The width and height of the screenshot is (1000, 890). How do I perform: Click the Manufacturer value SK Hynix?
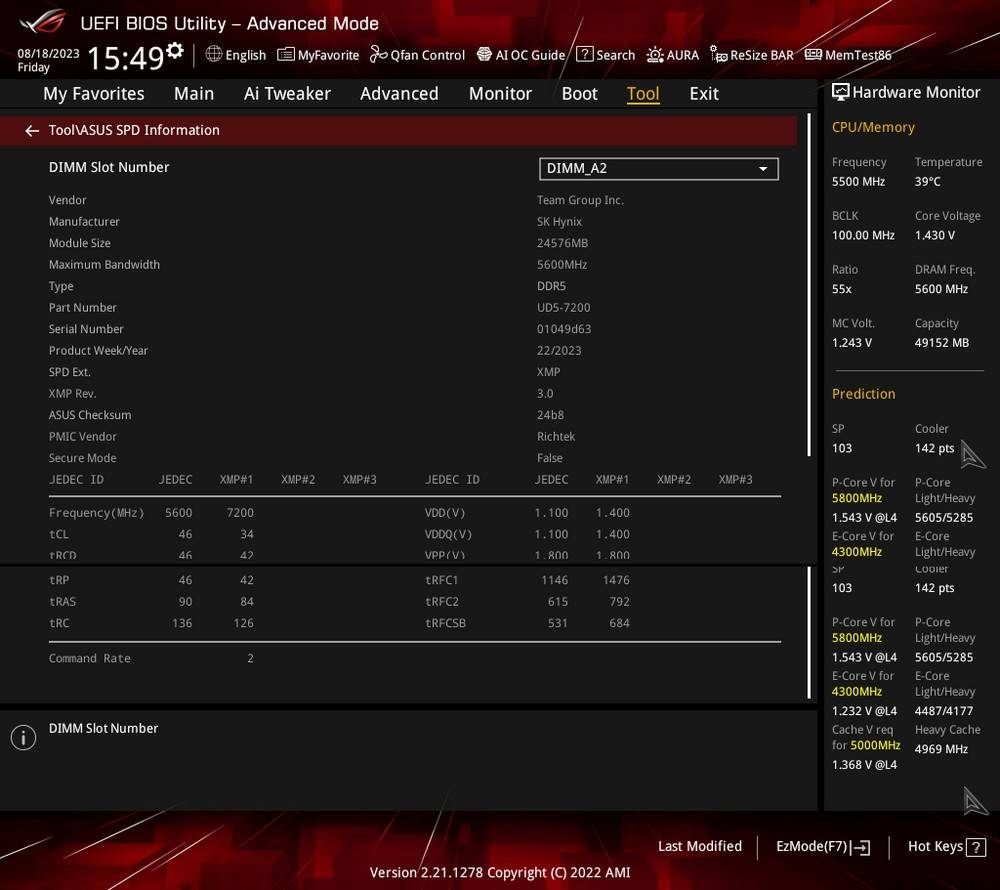coord(559,222)
